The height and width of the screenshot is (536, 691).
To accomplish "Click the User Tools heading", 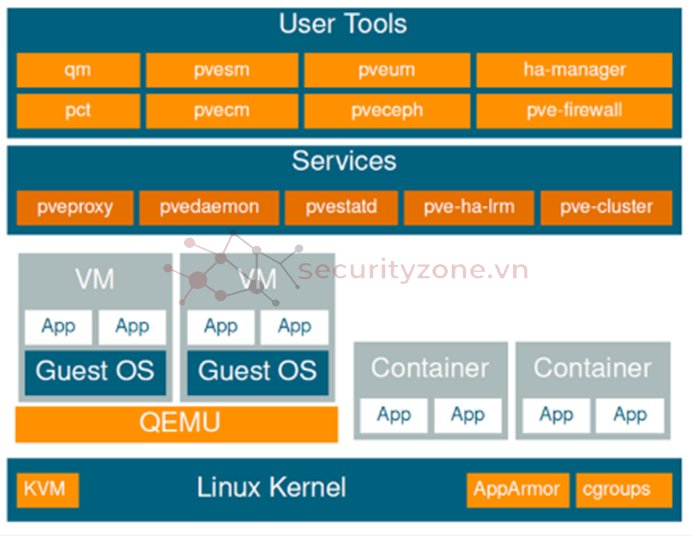I will coord(343,24).
